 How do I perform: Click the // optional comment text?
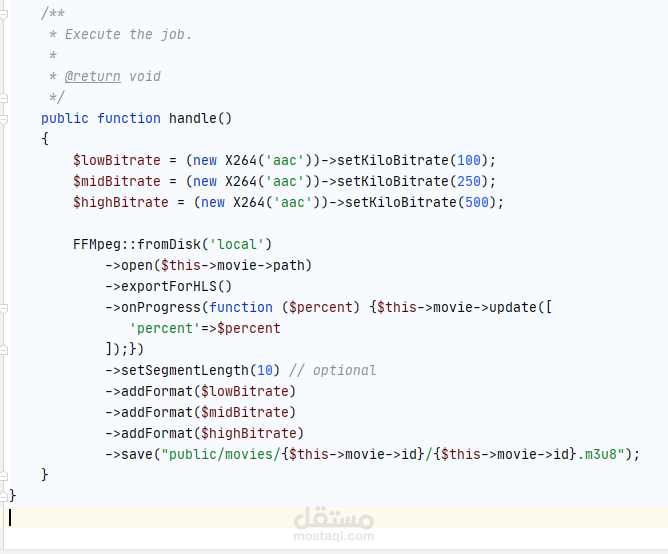(332, 370)
